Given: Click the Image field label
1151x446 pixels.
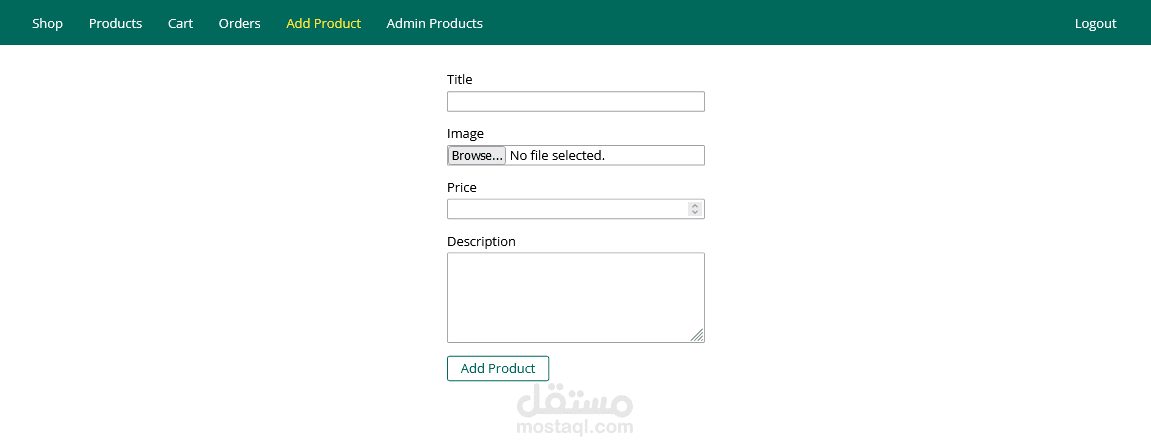Looking at the screenshot, I should pos(465,133).
